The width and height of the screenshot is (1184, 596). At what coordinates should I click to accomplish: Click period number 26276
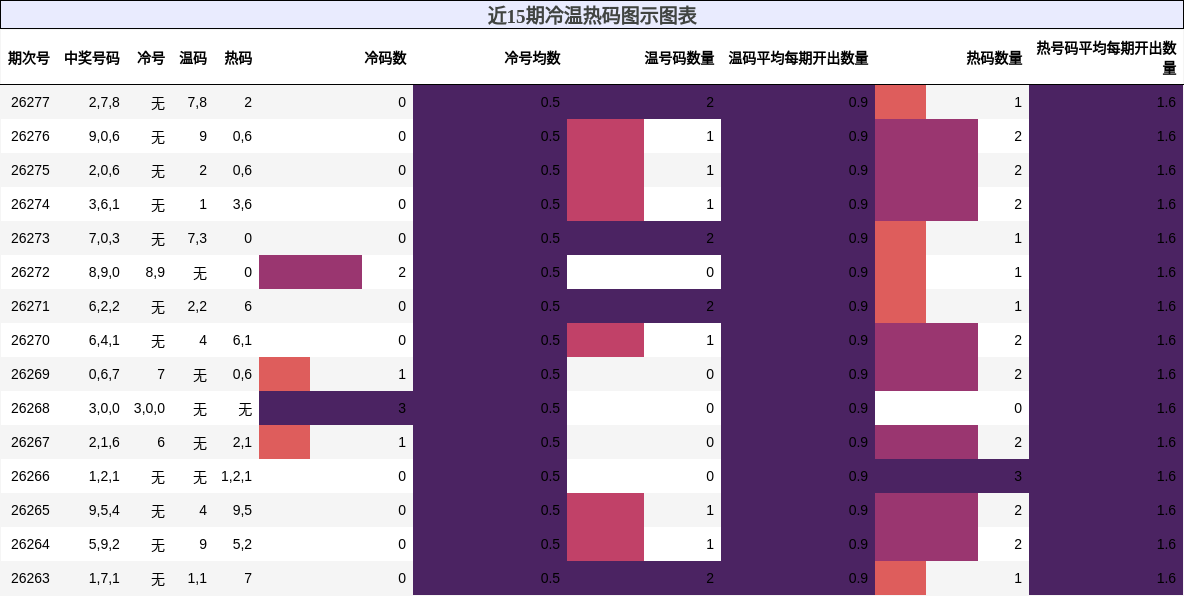tap(30, 136)
